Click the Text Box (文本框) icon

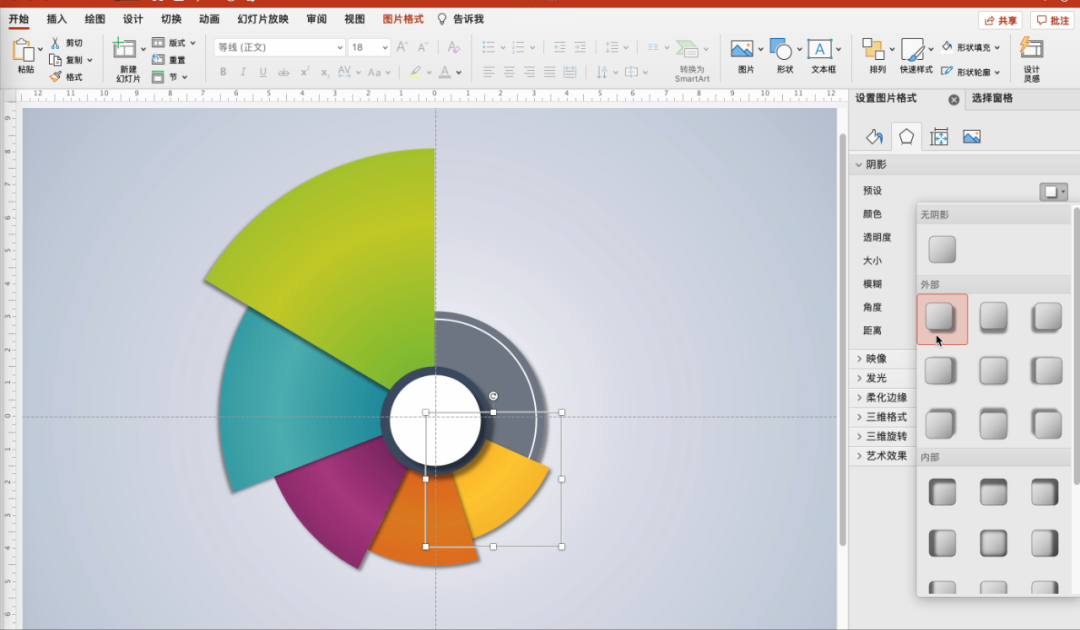pos(820,49)
